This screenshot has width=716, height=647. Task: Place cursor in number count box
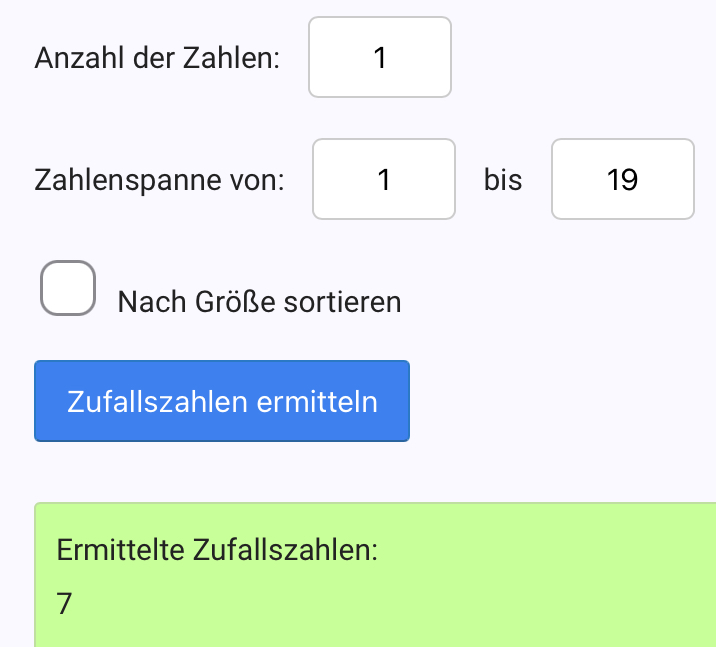click(x=380, y=57)
